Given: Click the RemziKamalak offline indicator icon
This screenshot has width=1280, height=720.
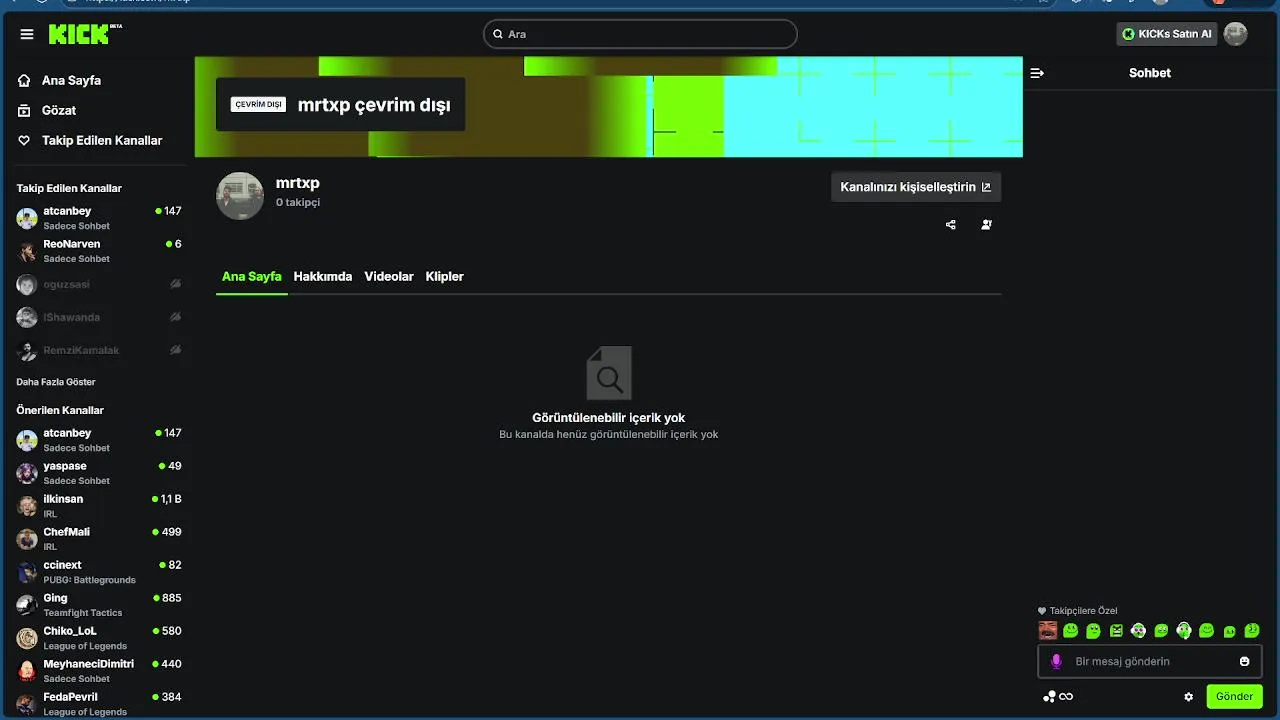Looking at the screenshot, I should pyautogui.click(x=175, y=350).
